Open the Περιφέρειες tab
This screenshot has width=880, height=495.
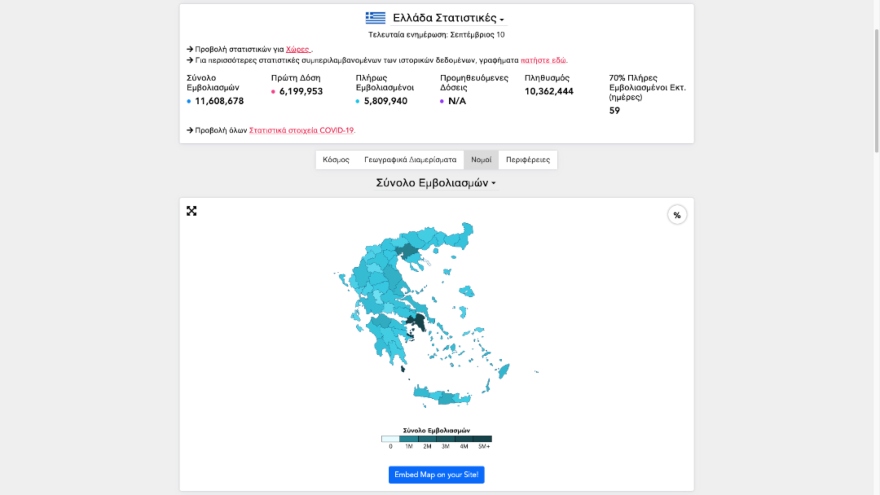coord(528,160)
